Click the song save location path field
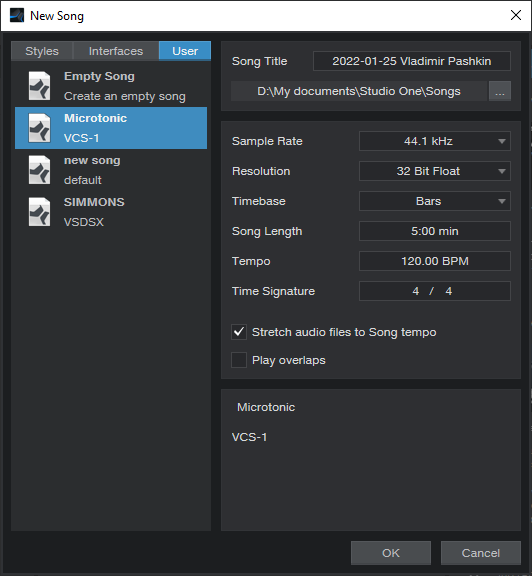The width and height of the screenshot is (532, 576). coord(359,91)
